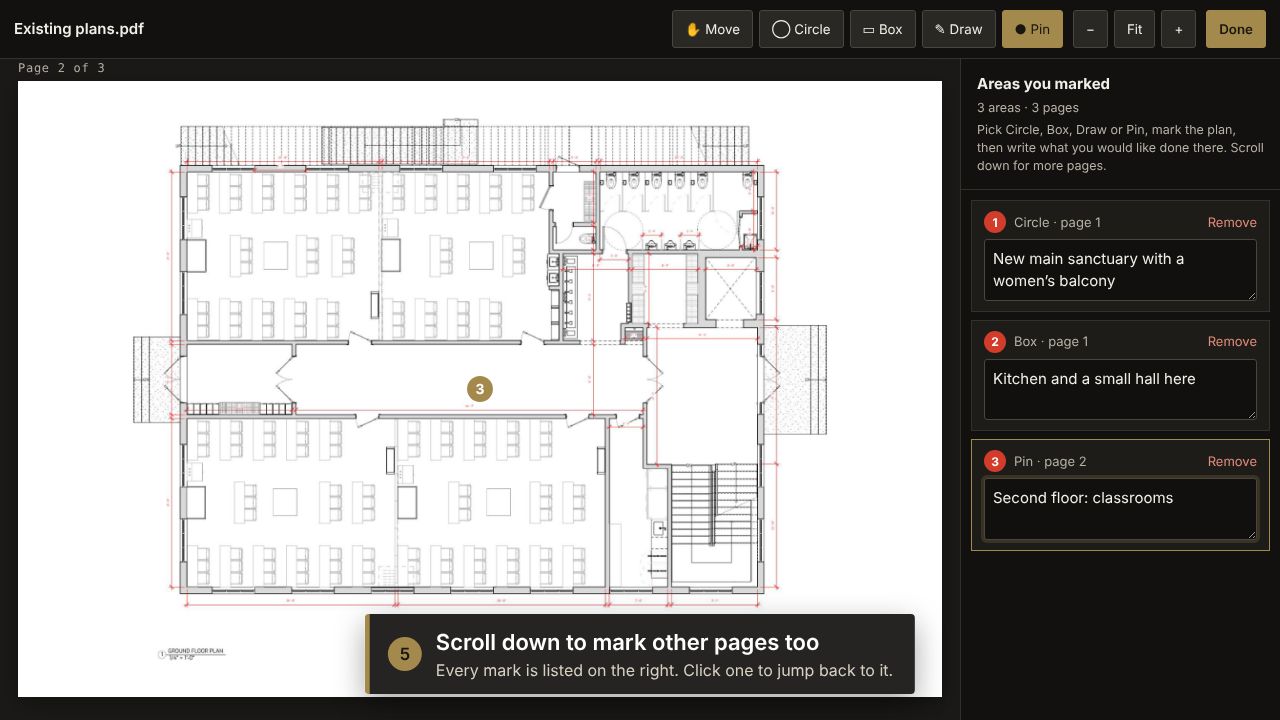
Task: Select the red number 3 badge in the list
Action: 995,461
